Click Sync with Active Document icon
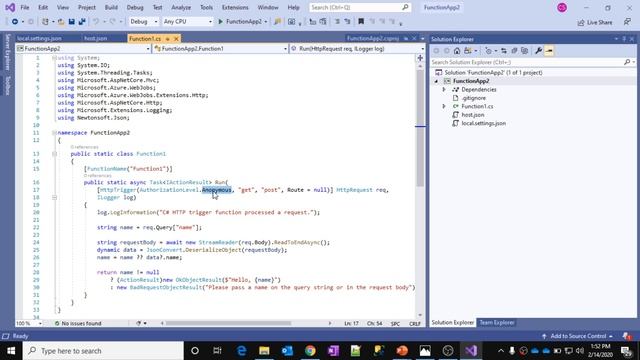This screenshot has width=640, height=360. tap(504, 51)
